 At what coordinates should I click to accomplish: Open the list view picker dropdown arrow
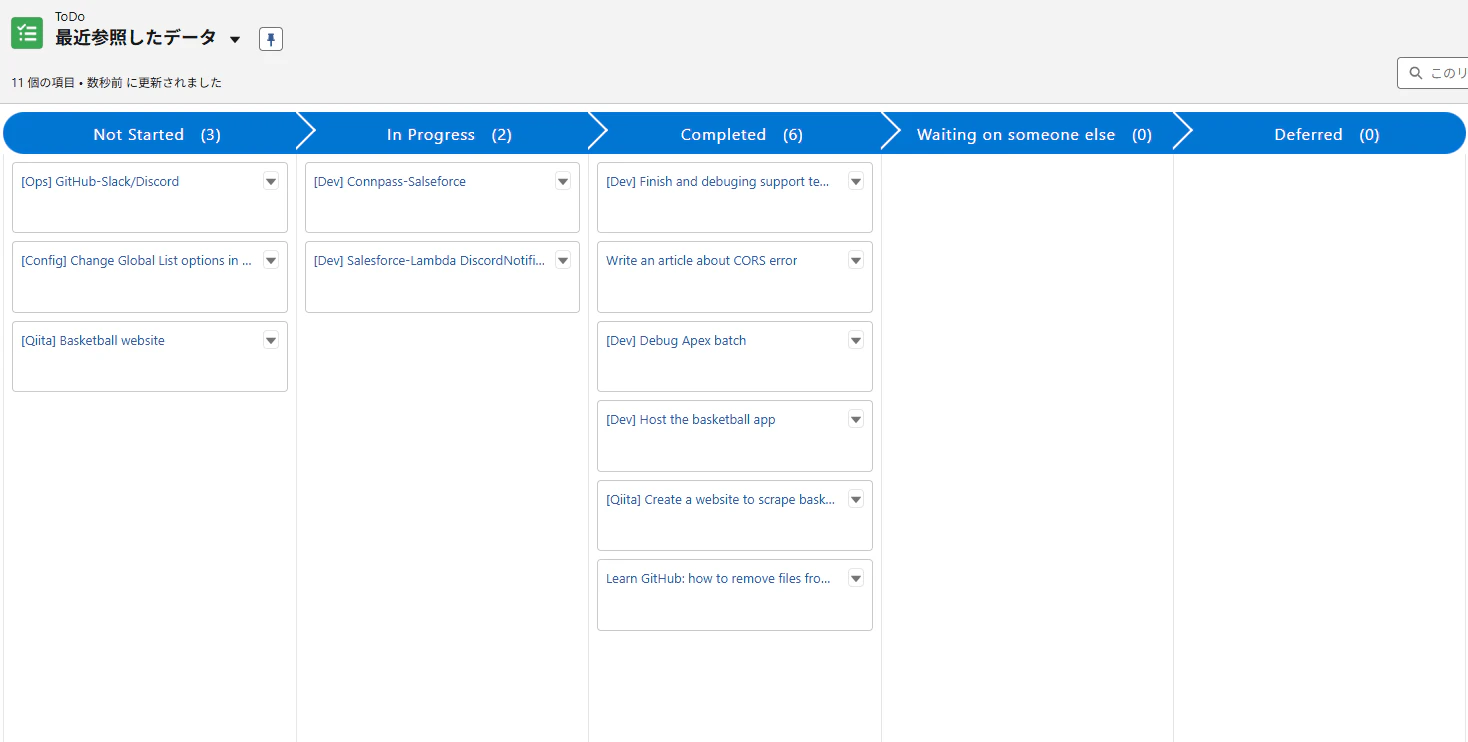[x=235, y=40]
